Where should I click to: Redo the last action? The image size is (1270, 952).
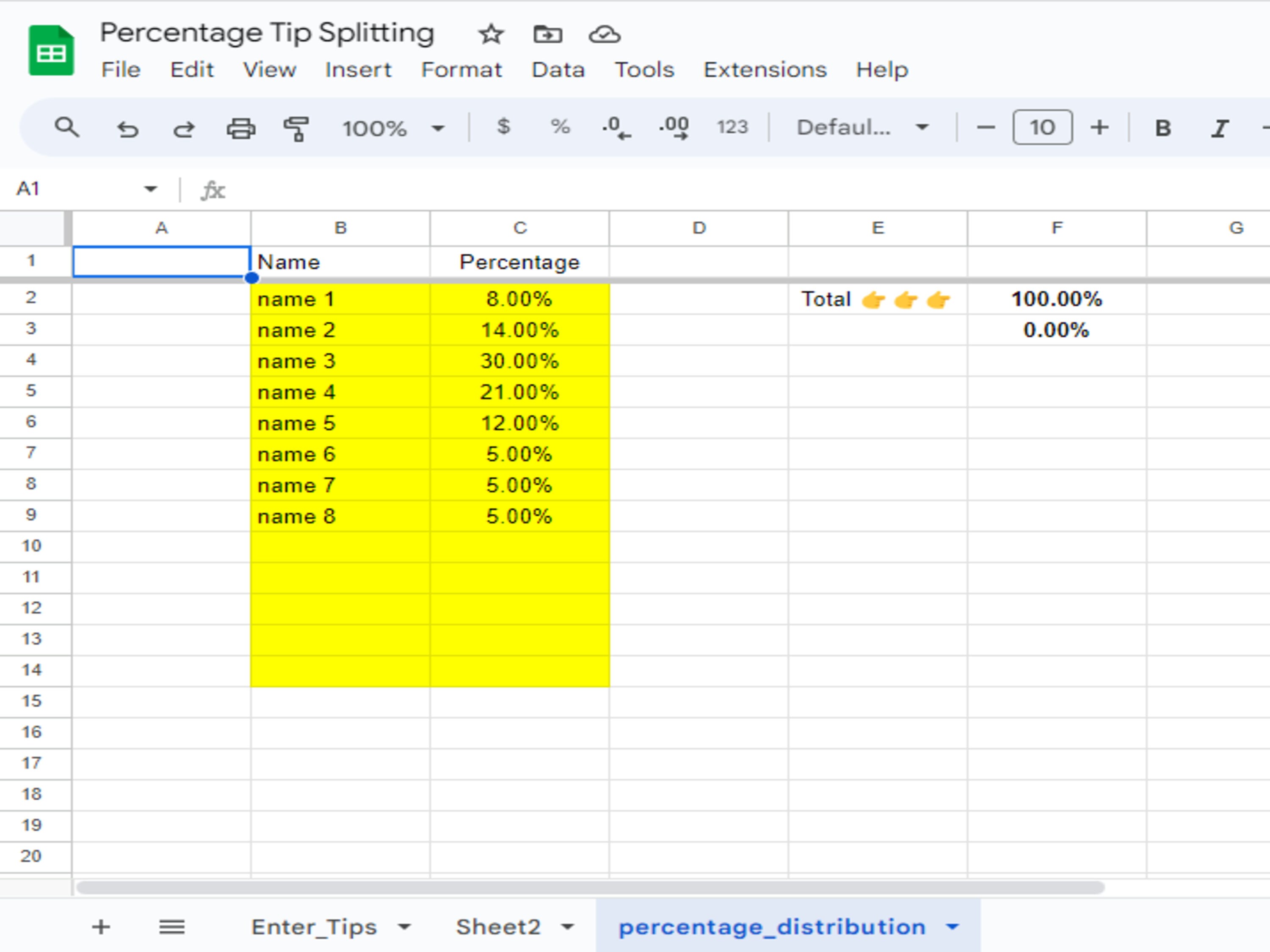click(x=184, y=127)
